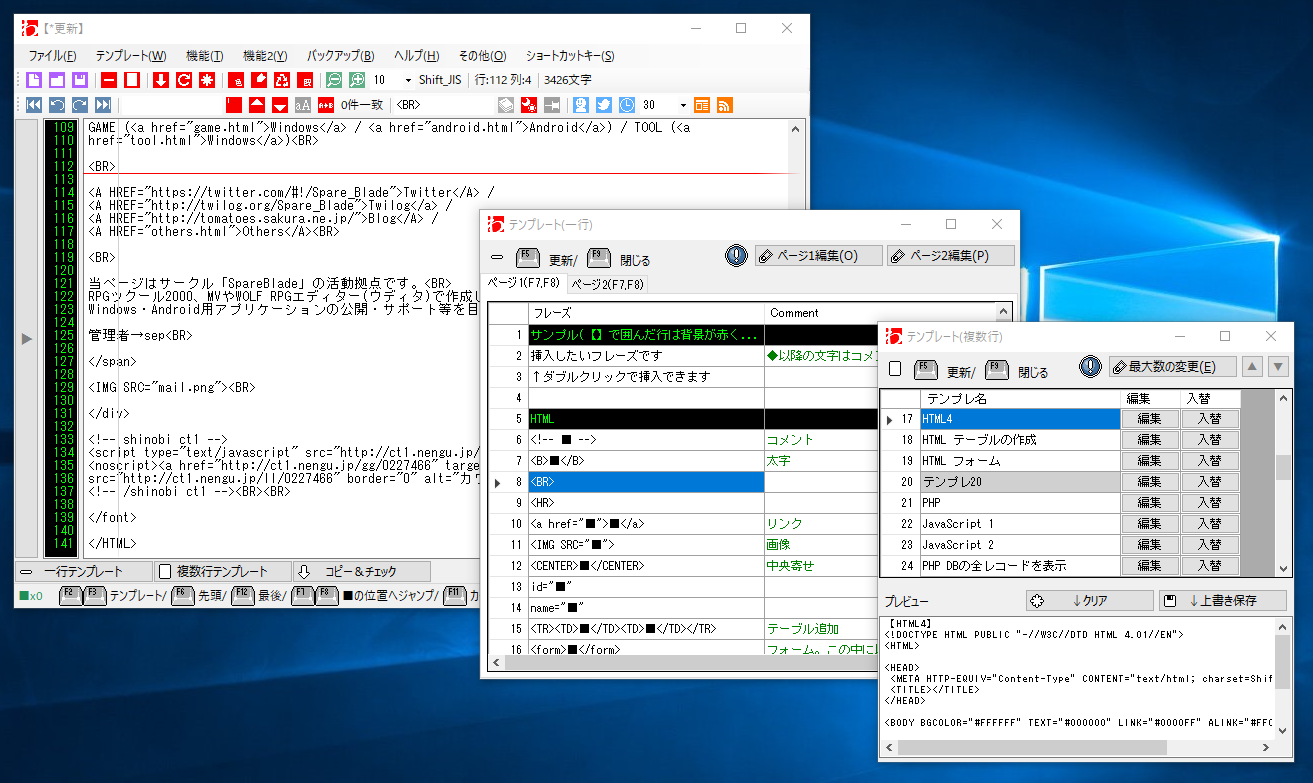This screenshot has width=1313, height=783.
Task: Click the ↓上書き保存 button
Action: pos(1222,601)
